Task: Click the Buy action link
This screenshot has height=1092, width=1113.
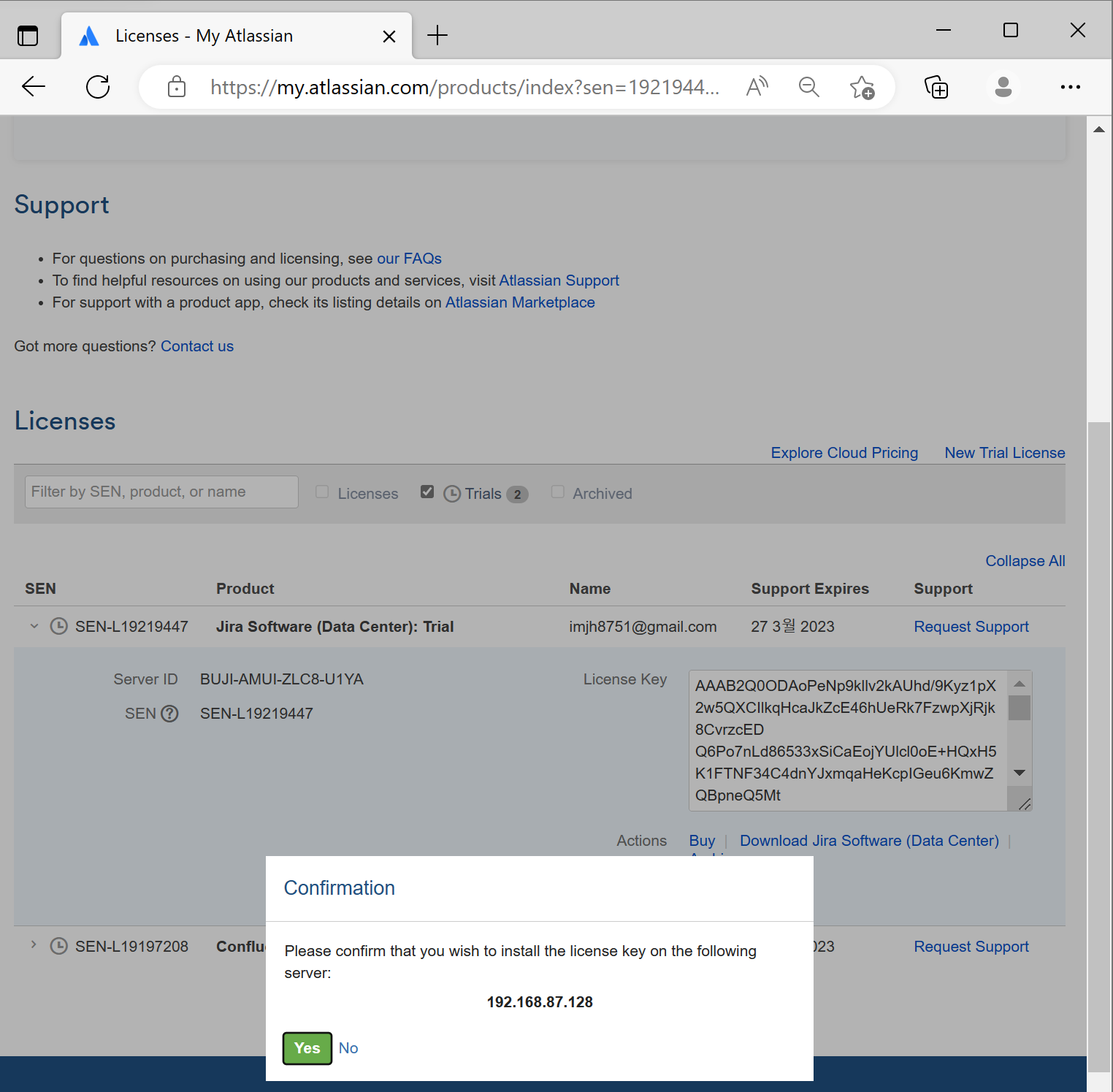Action: [x=702, y=841]
